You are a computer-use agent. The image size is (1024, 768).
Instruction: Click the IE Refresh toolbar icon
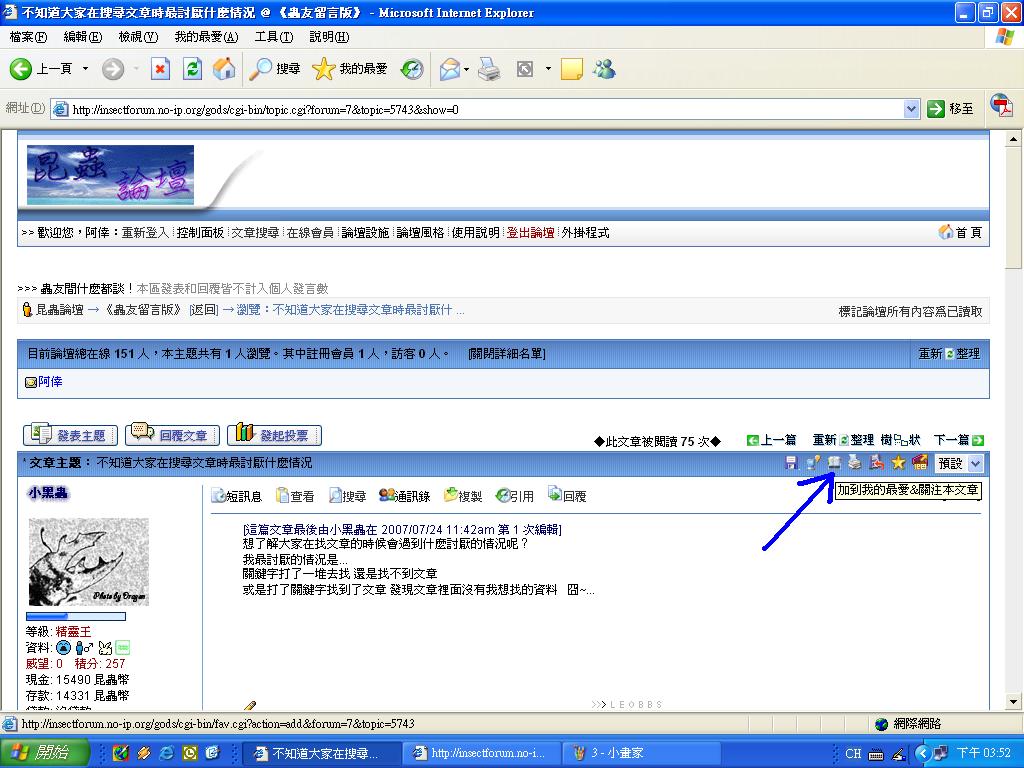[x=192, y=69]
